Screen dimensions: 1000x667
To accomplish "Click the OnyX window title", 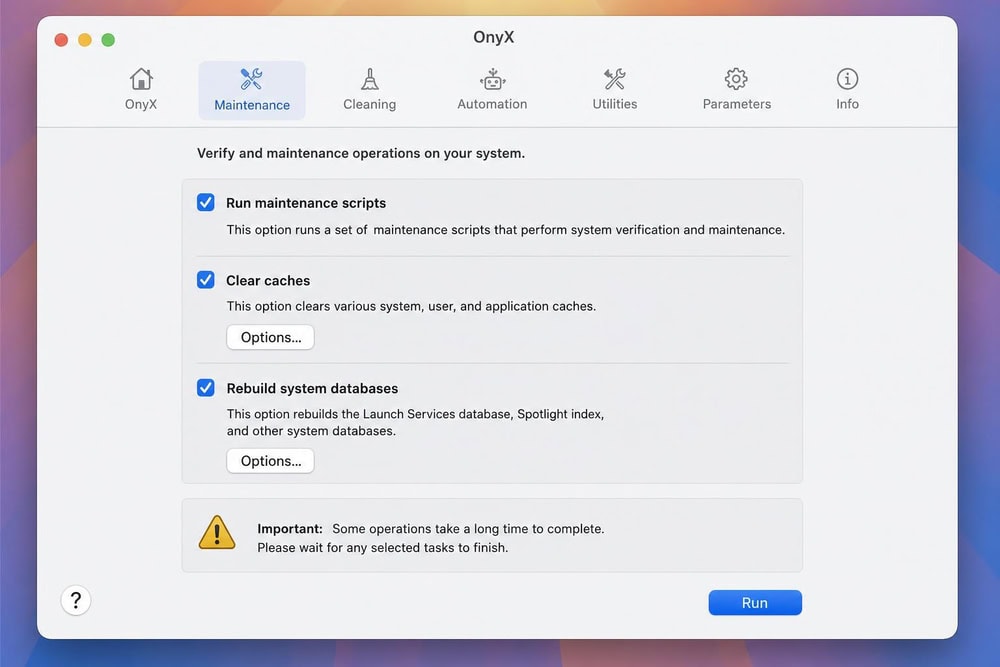I will (494, 37).
